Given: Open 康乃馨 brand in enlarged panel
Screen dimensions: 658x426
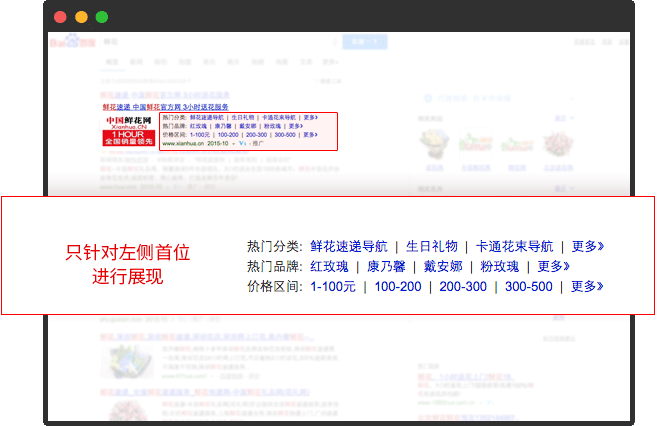Looking at the screenshot, I should tap(386, 266).
